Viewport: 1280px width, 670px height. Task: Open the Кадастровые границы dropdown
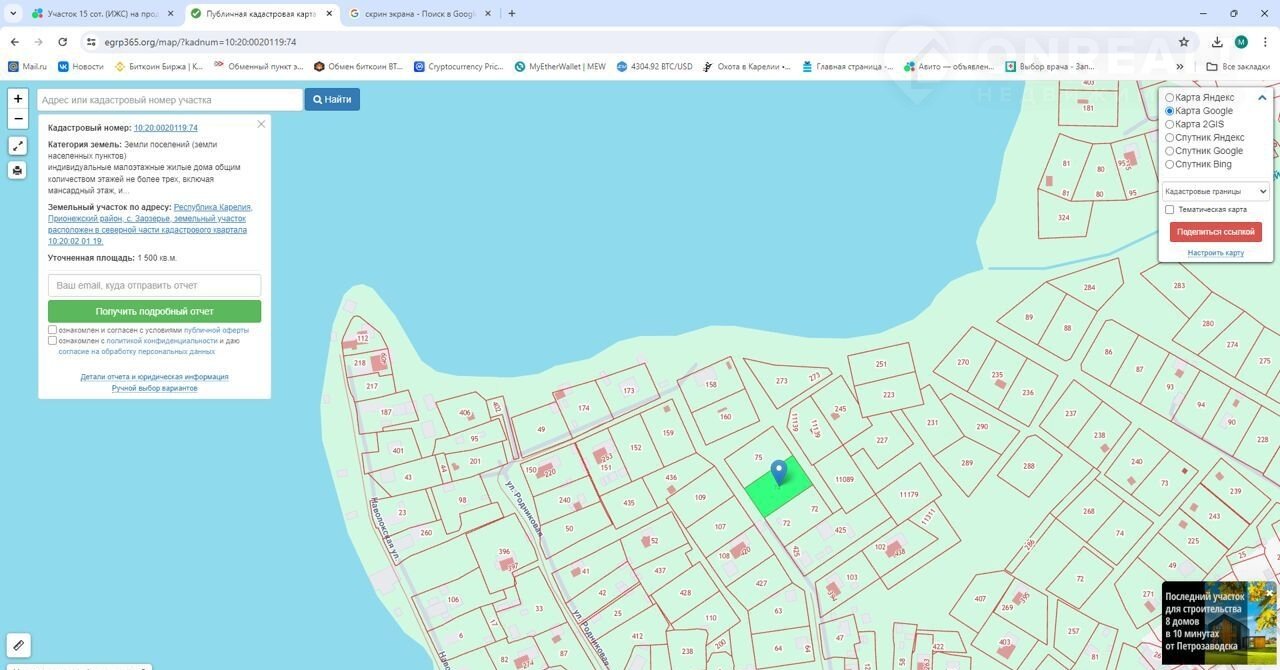pos(1215,191)
